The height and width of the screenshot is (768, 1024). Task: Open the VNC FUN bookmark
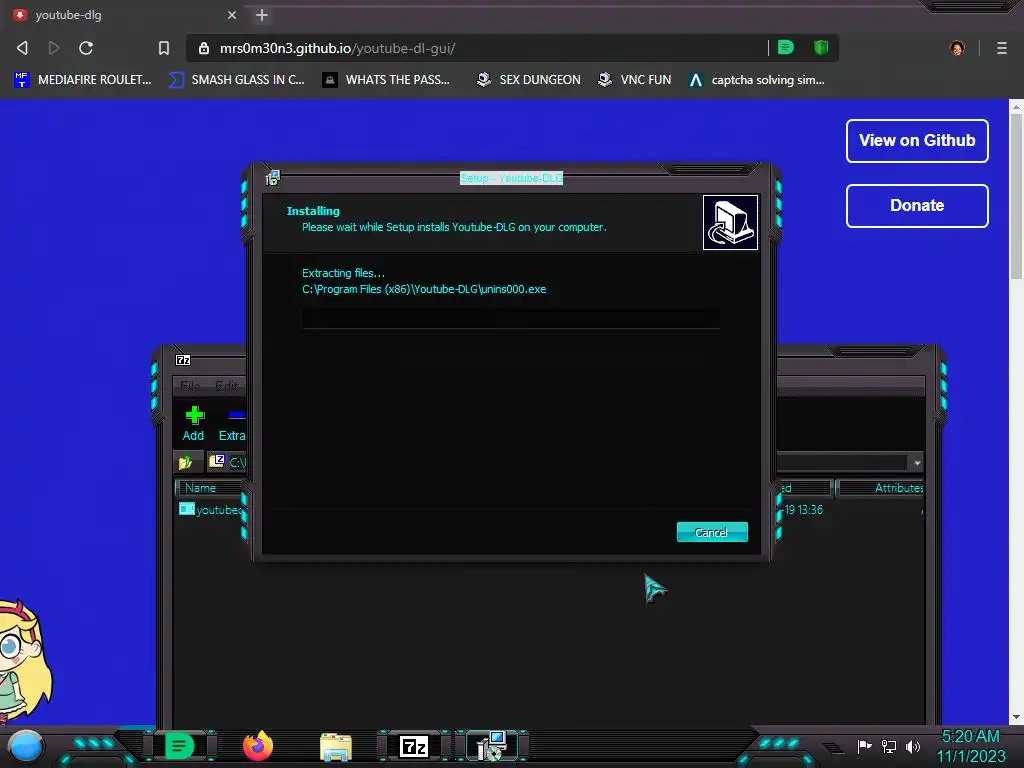[635, 80]
